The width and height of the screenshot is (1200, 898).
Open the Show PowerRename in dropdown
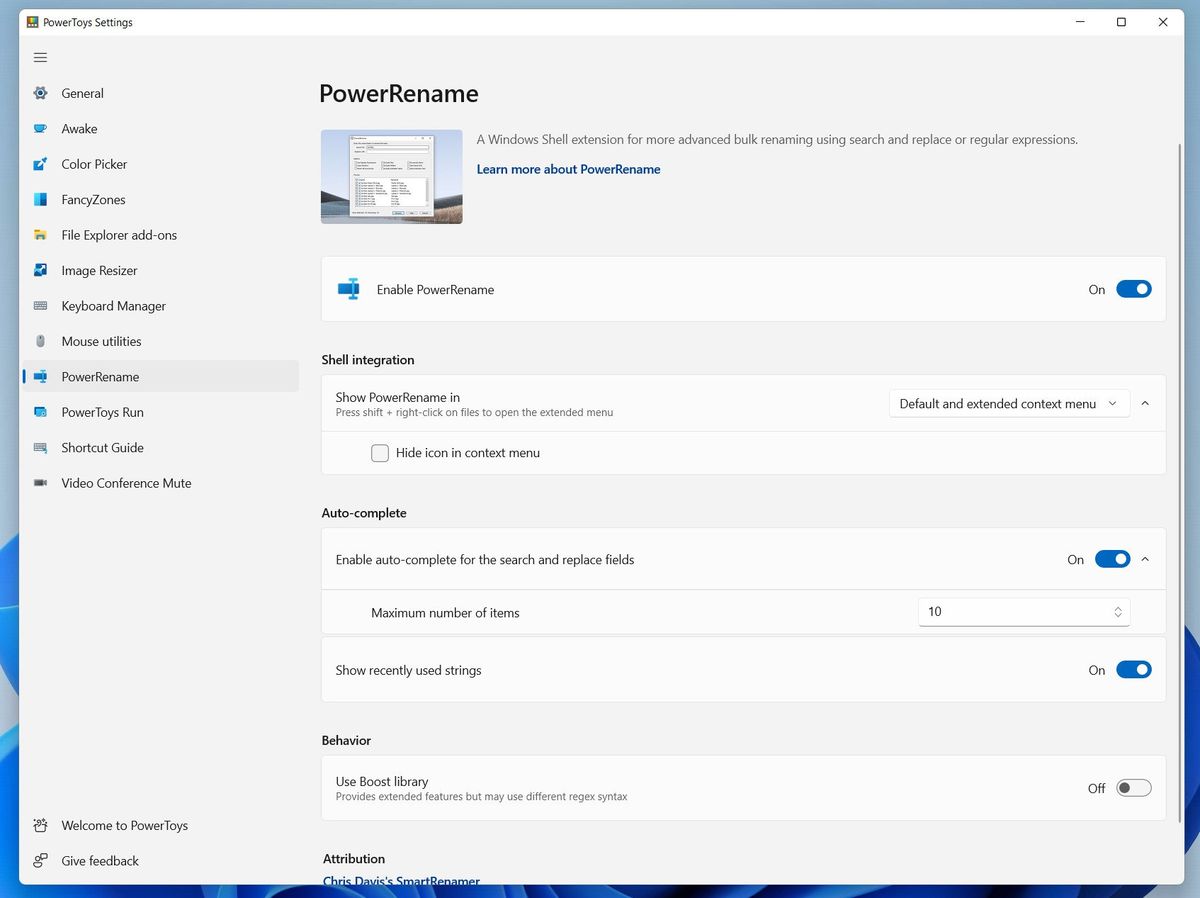[1009, 403]
